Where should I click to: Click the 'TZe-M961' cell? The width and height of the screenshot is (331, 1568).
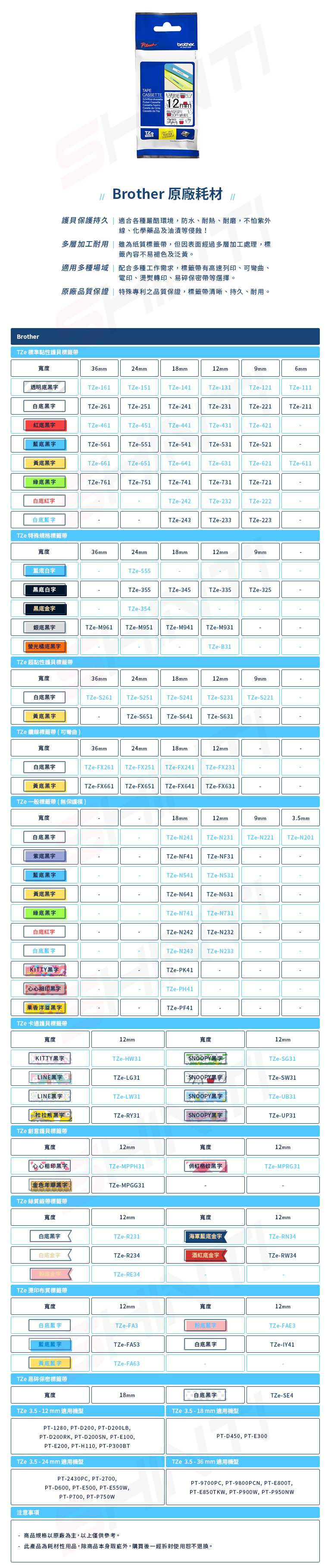coord(99,628)
